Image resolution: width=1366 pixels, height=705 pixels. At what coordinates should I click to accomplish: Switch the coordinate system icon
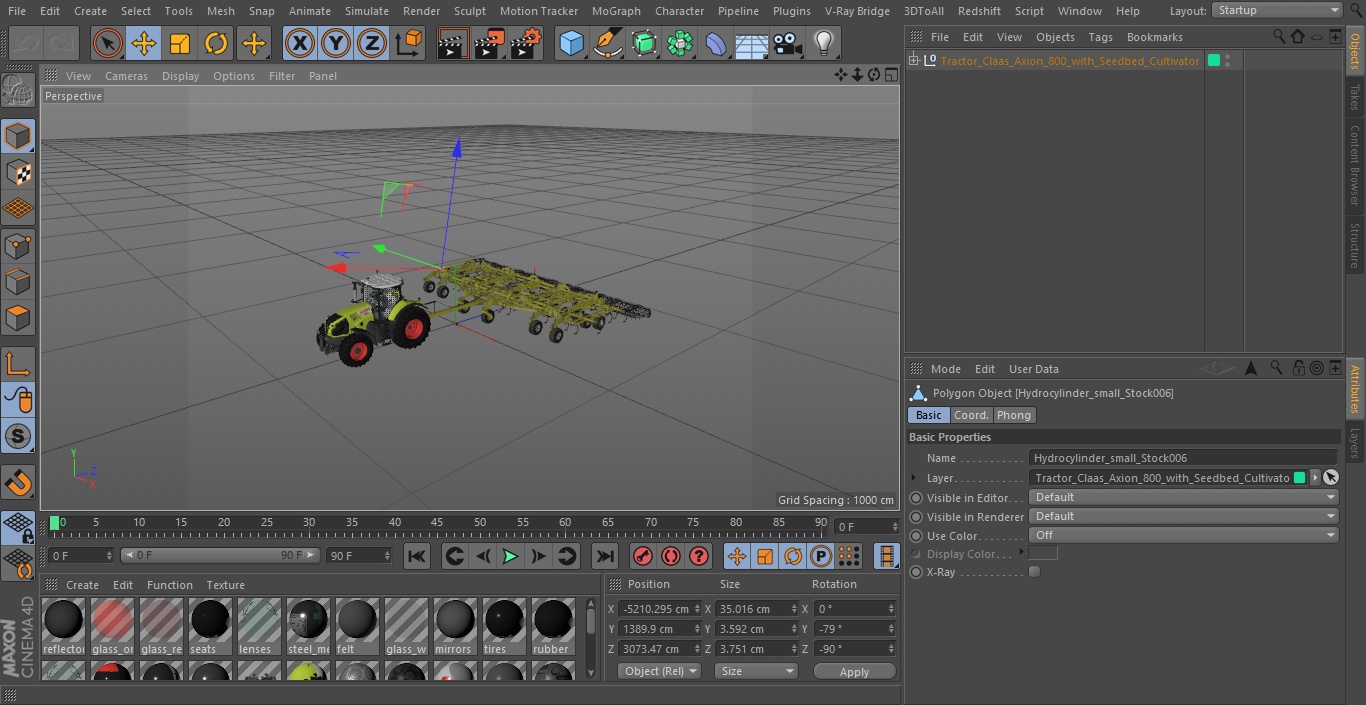[x=409, y=43]
